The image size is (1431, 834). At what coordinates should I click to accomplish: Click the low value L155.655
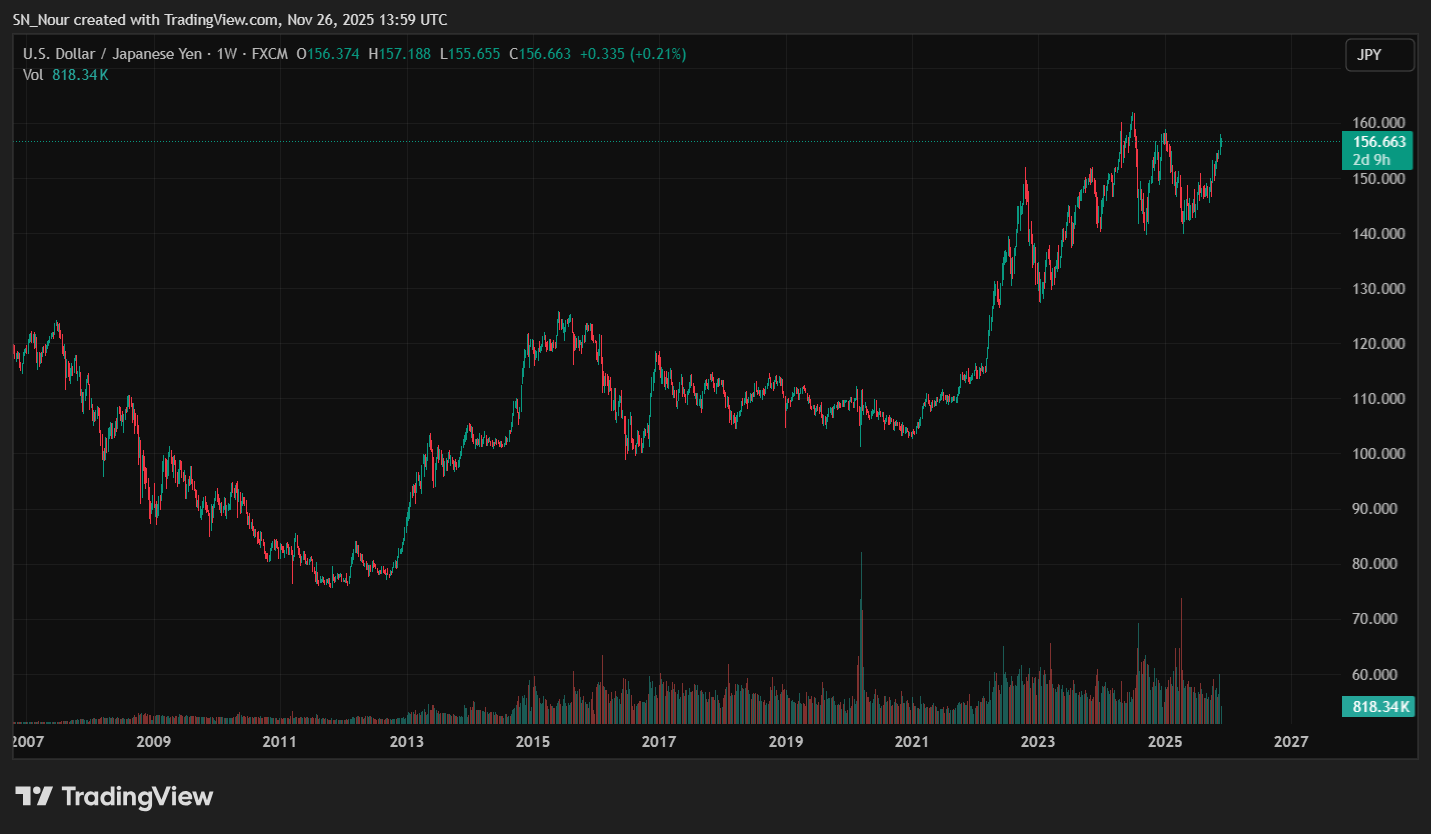coord(470,54)
